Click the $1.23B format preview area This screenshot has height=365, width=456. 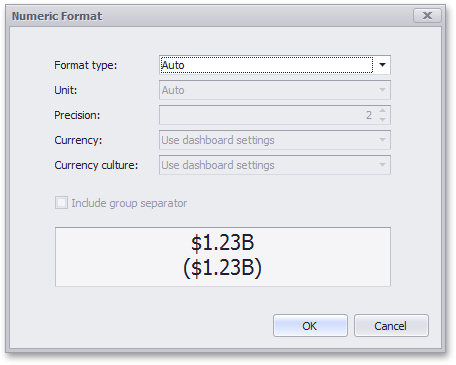click(223, 257)
